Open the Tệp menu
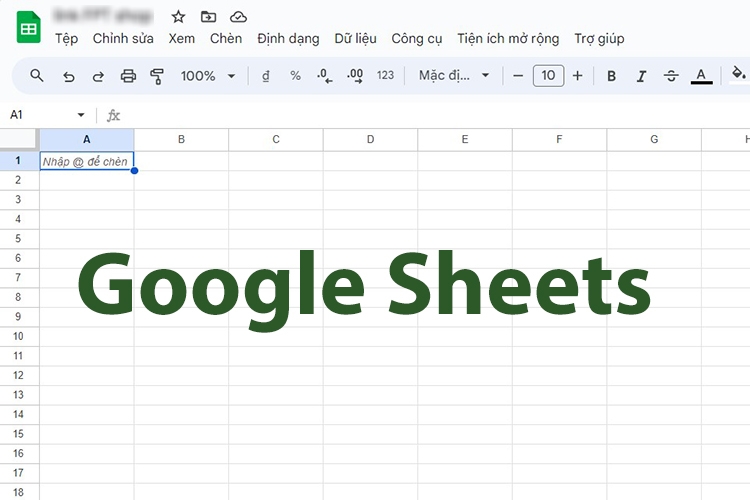The image size is (750, 500). [66, 39]
